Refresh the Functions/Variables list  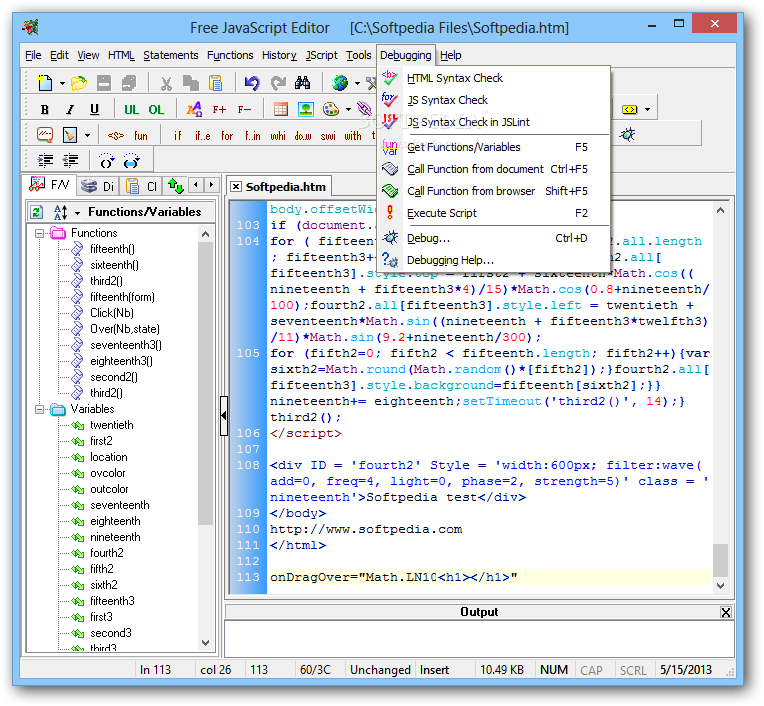click(x=37, y=212)
